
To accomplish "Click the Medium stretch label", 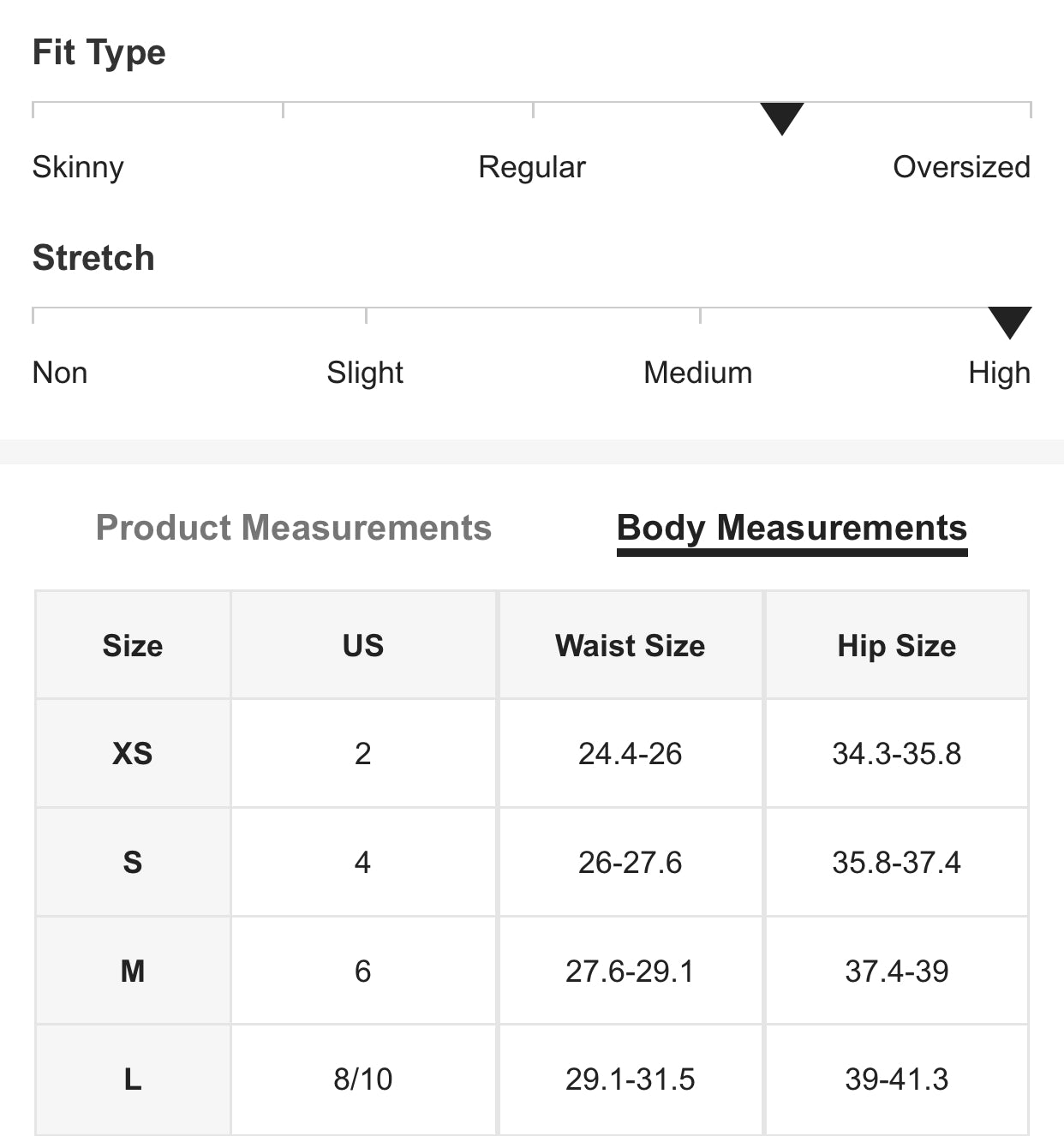I will click(697, 373).
